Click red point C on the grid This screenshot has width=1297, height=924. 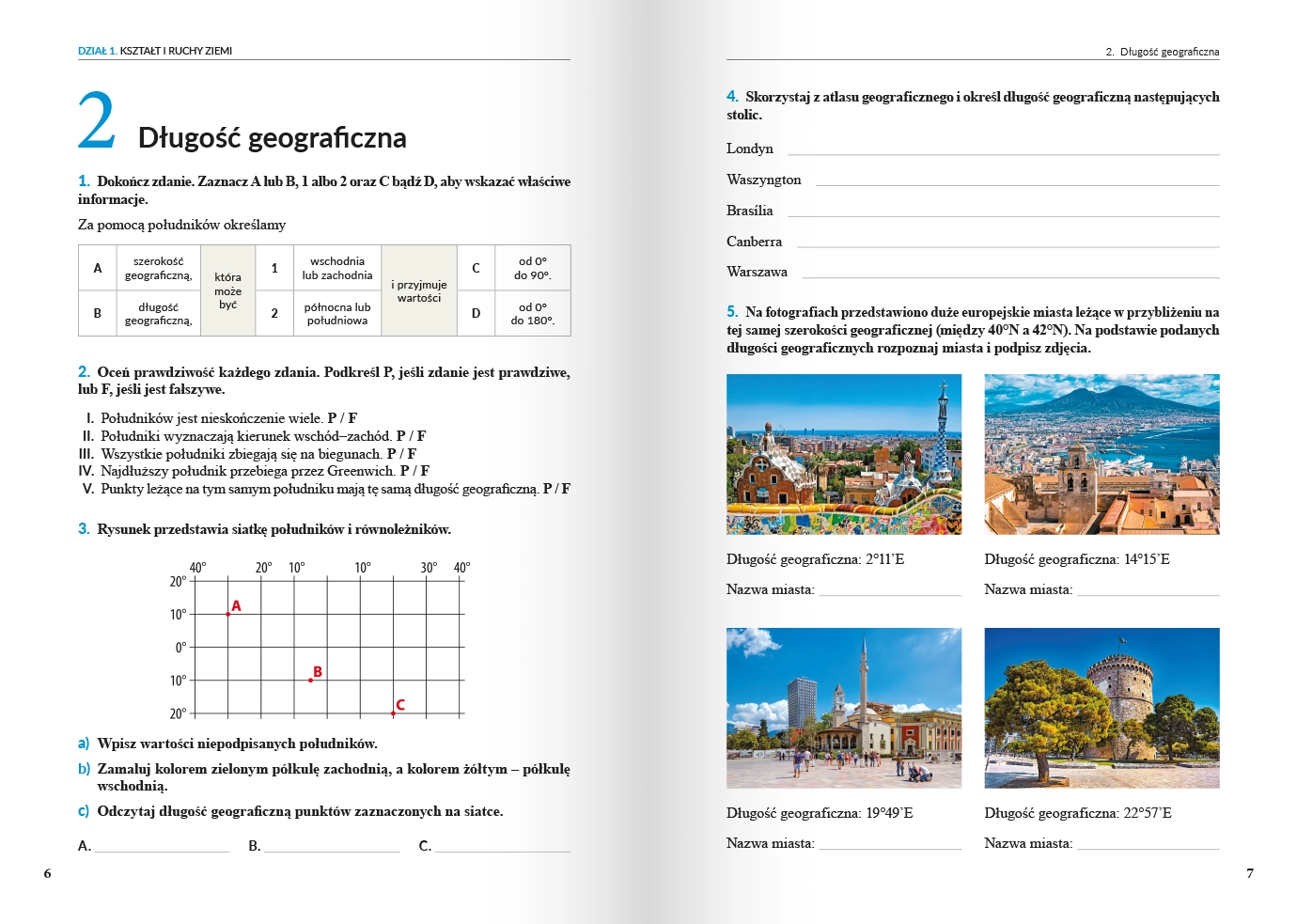pos(393,713)
